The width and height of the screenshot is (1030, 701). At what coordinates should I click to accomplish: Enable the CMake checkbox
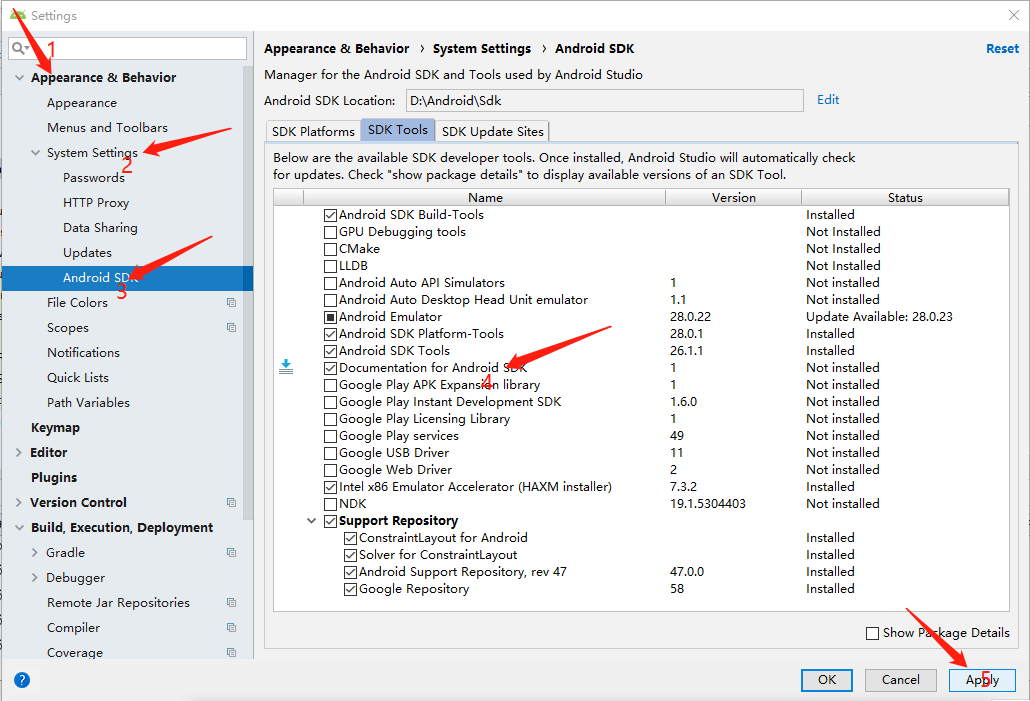click(x=330, y=249)
